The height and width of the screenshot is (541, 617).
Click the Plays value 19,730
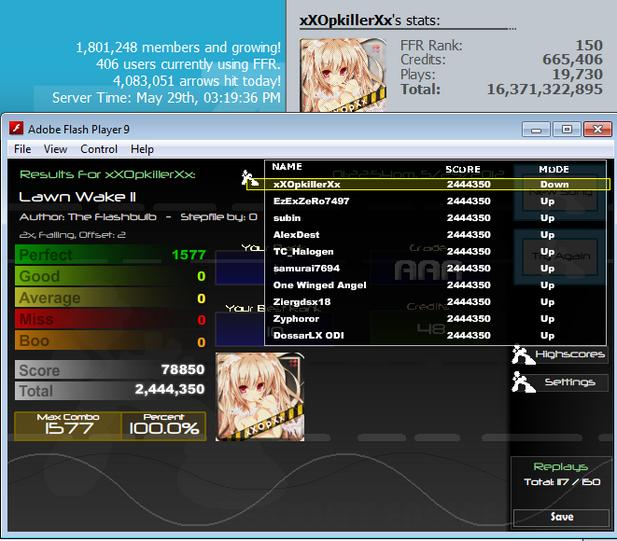click(x=578, y=74)
